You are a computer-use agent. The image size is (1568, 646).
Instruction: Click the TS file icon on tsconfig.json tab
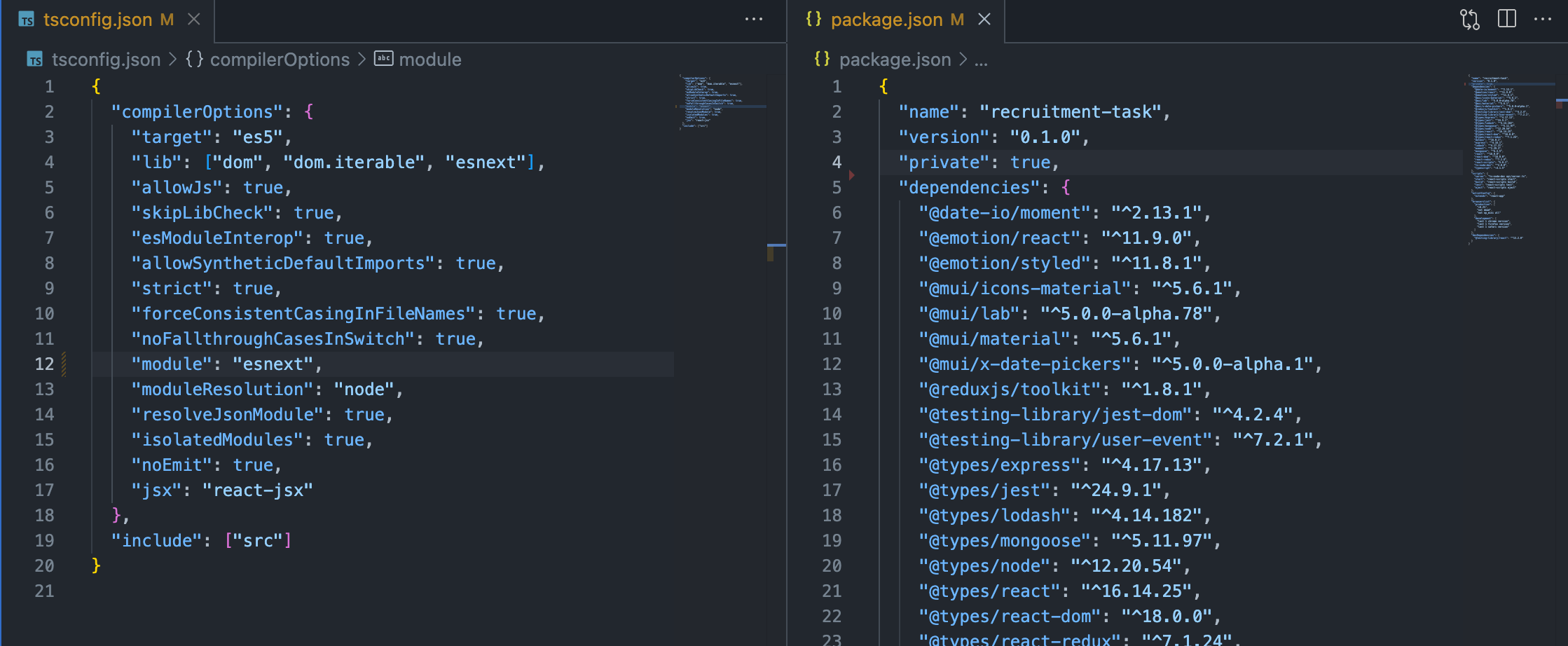(x=27, y=20)
